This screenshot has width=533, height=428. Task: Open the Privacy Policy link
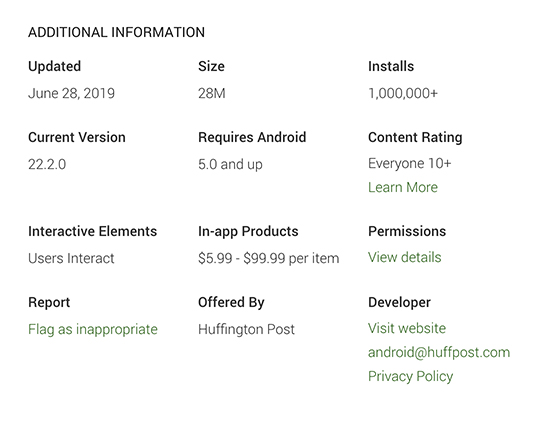[x=410, y=377]
